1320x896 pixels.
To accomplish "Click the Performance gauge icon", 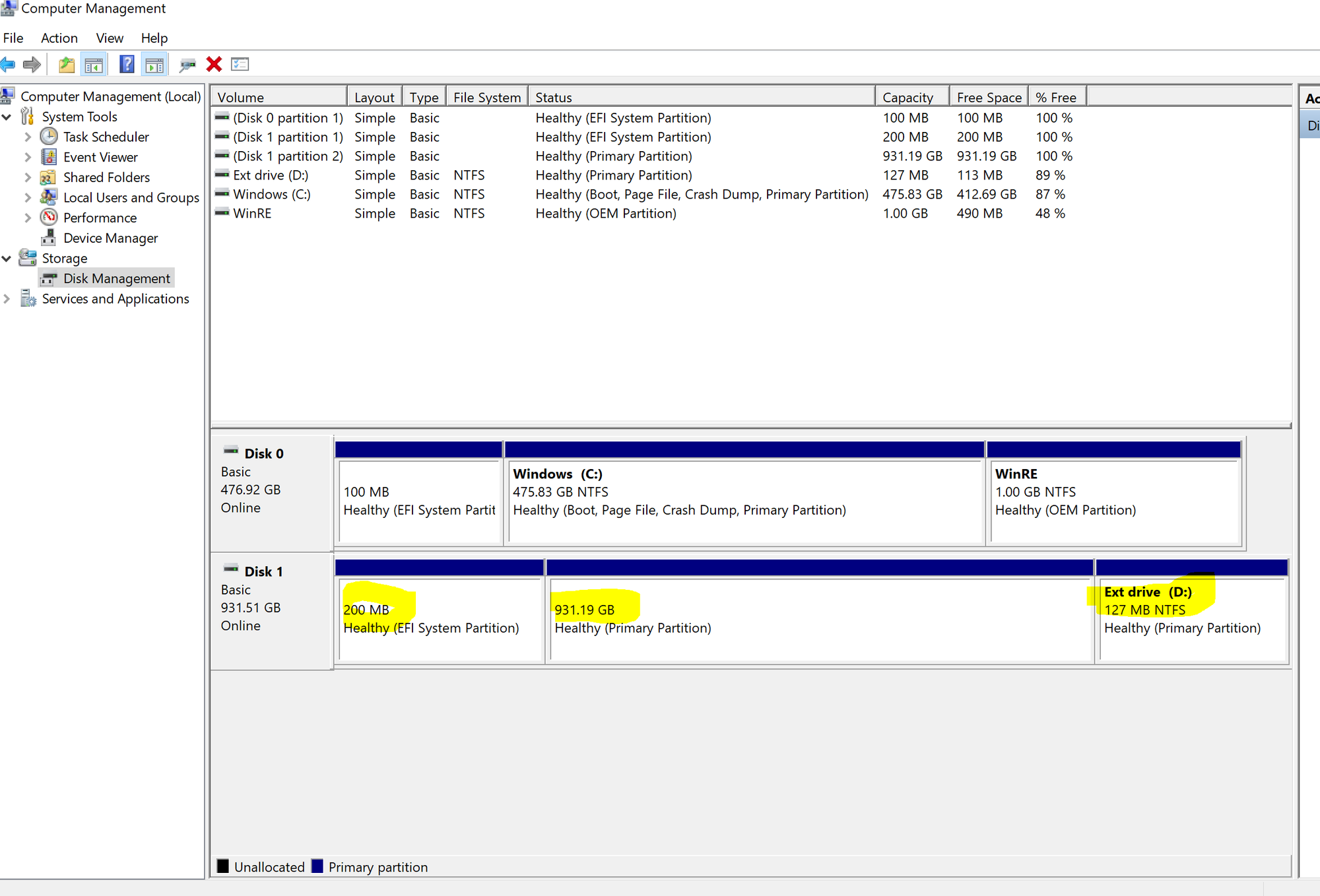I will (x=49, y=217).
